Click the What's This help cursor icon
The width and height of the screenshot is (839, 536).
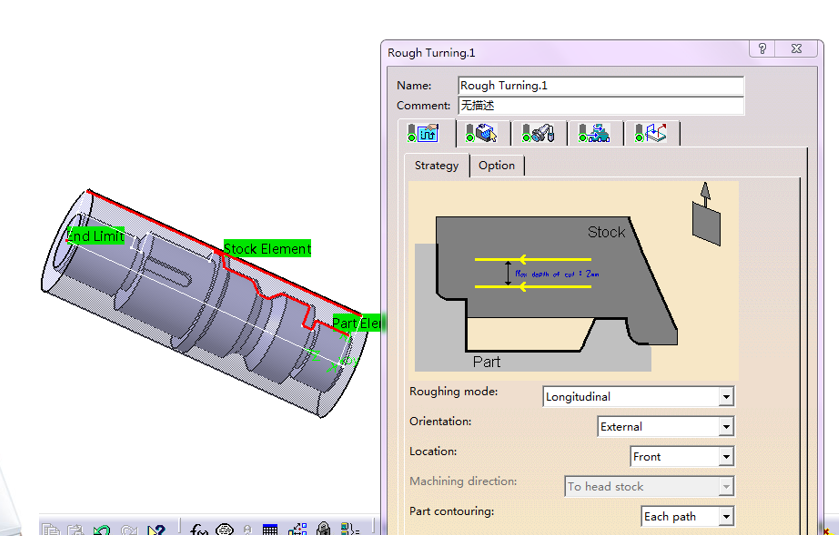[x=155, y=529]
